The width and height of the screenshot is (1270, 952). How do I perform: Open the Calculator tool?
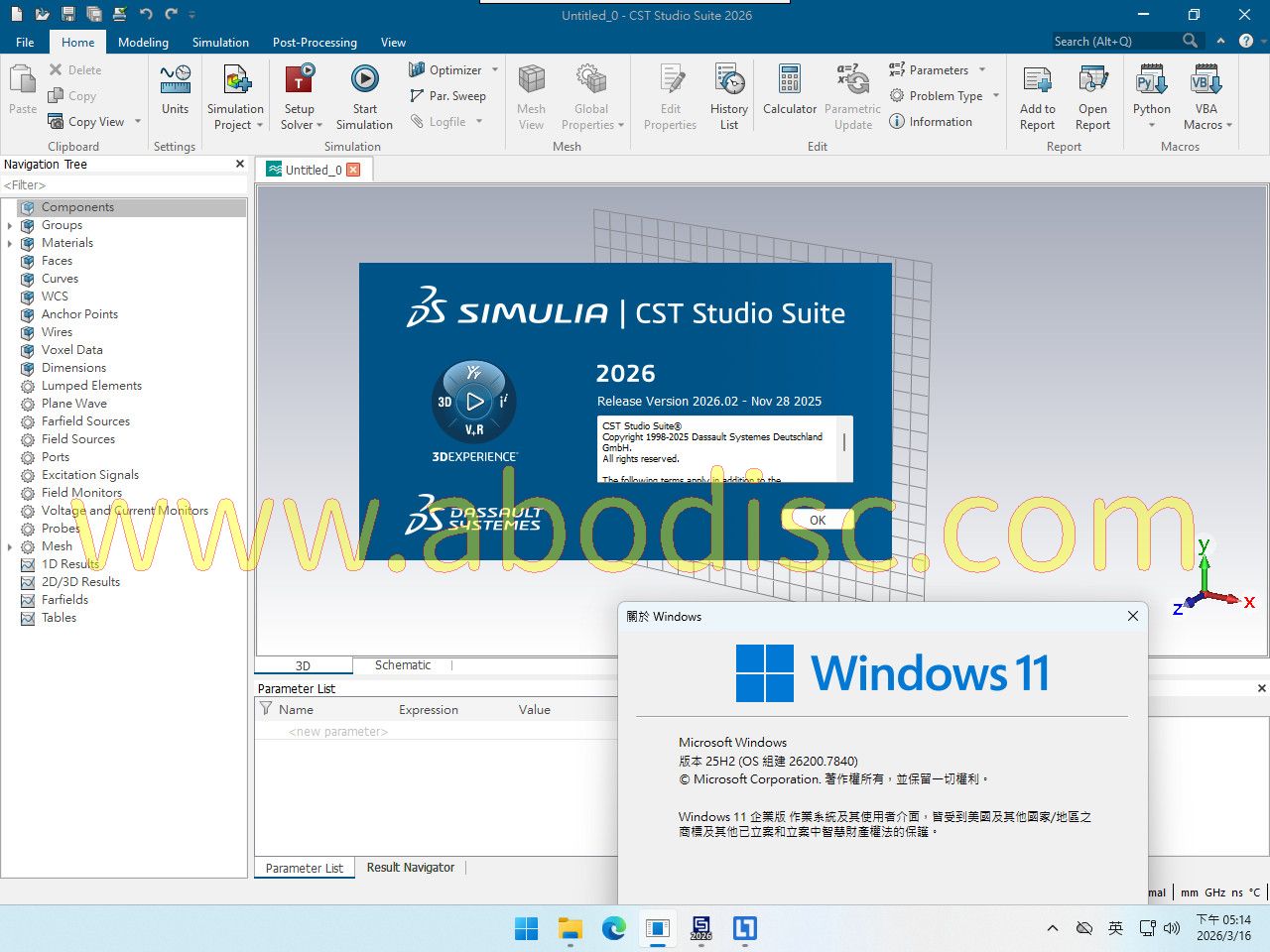point(790,79)
